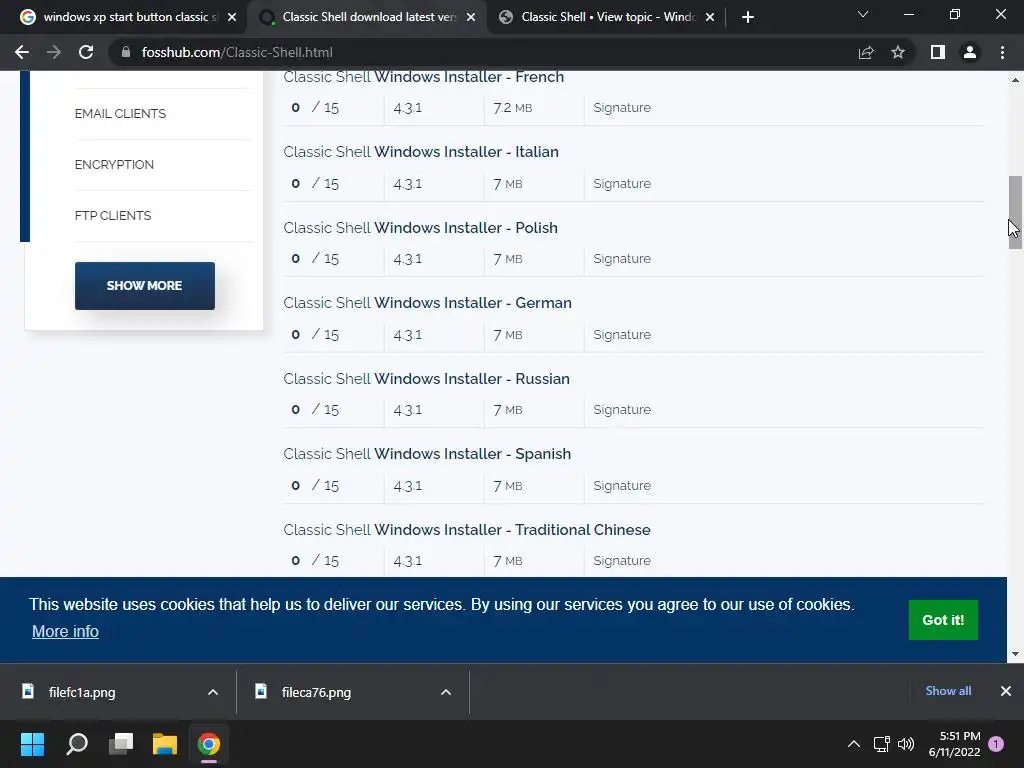The image size is (1024, 768).
Task: Bookmark this page with the star icon
Action: (x=898, y=52)
